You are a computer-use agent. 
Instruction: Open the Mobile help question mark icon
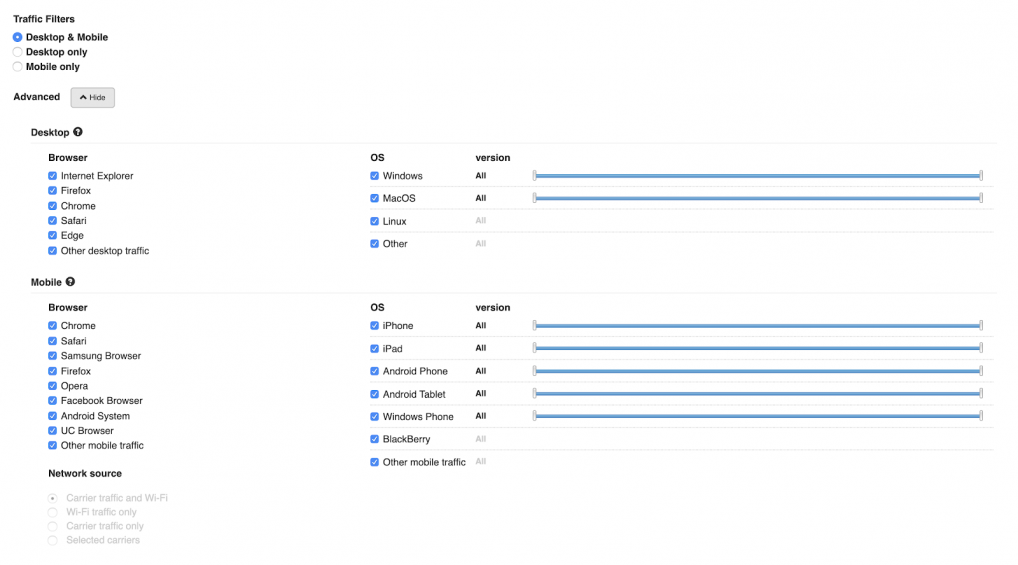tap(70, 282)
